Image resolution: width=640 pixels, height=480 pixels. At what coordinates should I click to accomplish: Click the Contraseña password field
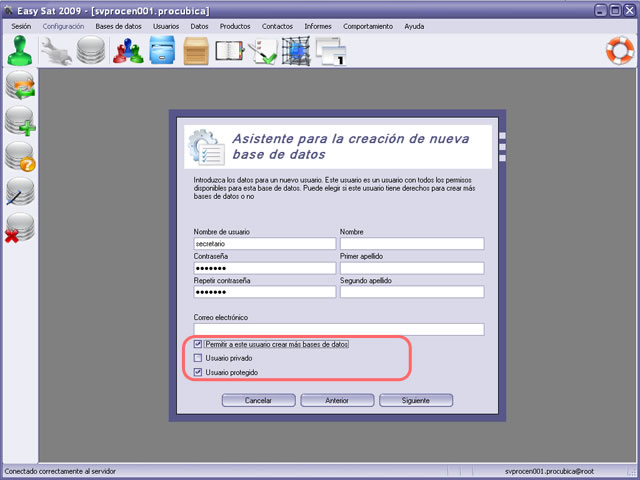(x=265, y=268)
